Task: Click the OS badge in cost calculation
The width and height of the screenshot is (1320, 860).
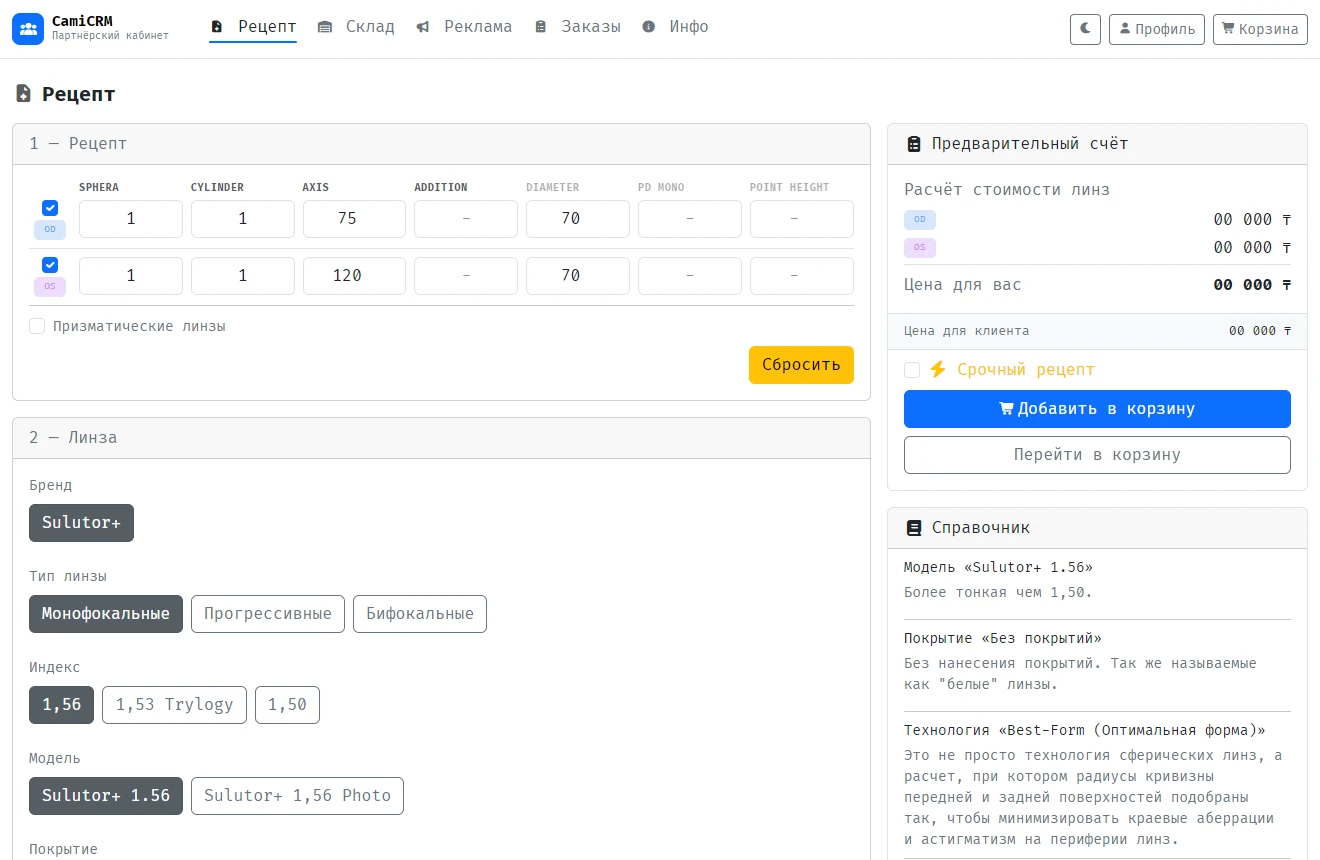Action: click(920, 248)
